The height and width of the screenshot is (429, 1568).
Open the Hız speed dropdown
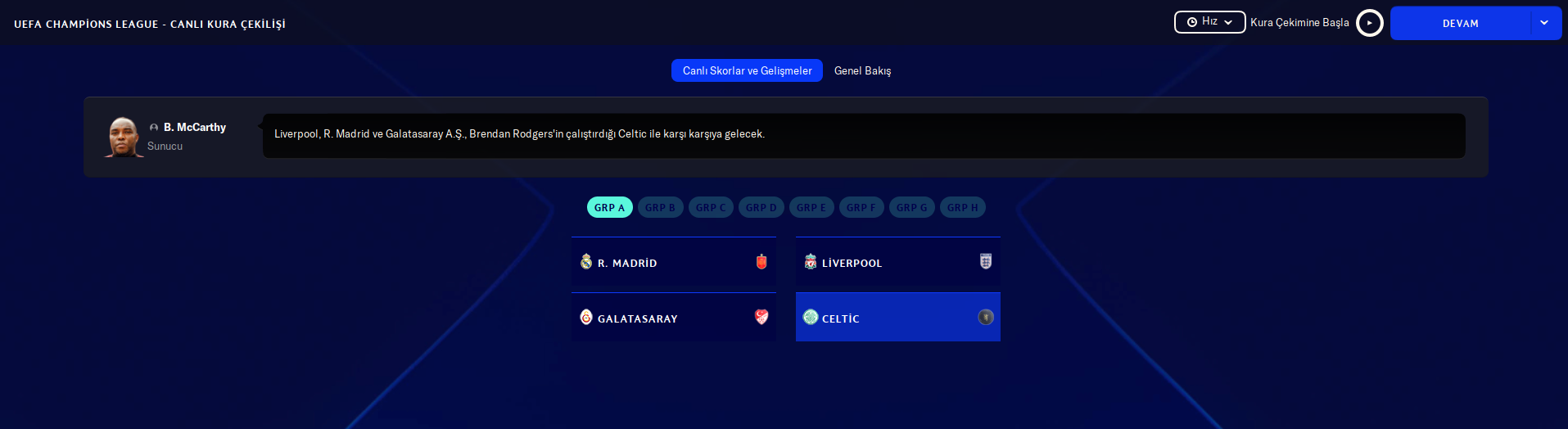(x=1209, y=22)
